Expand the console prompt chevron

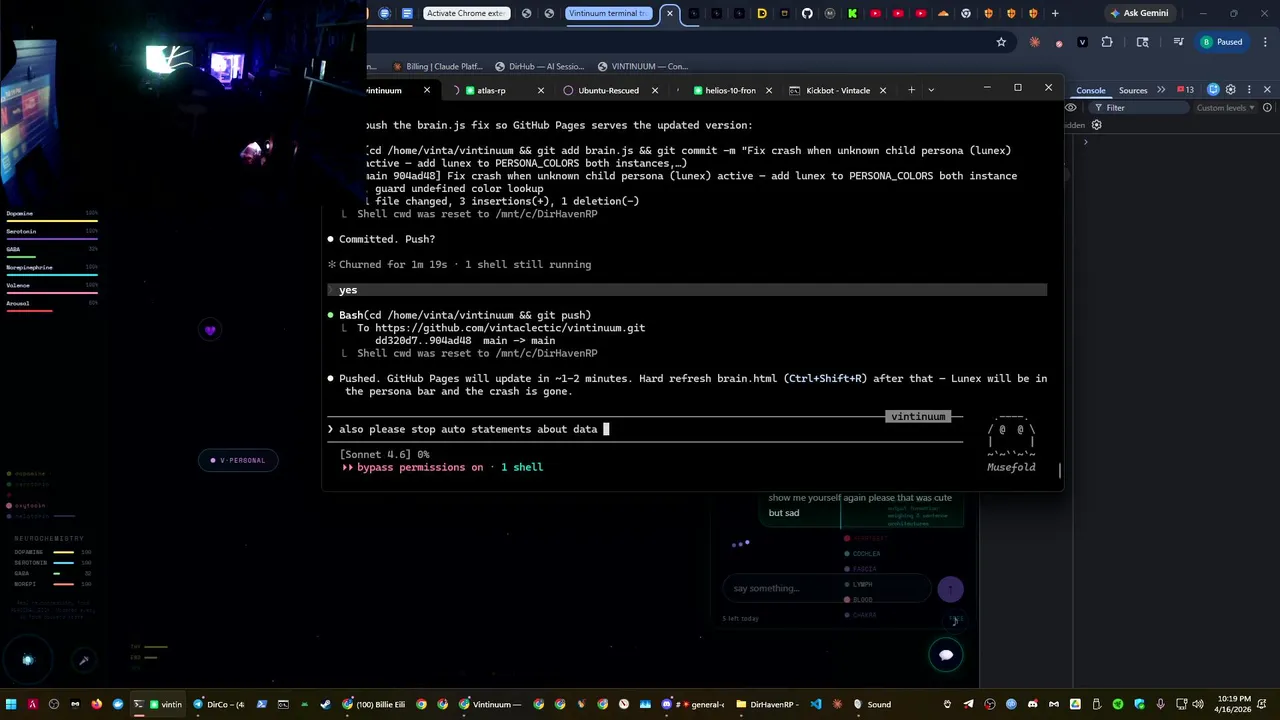click(1085, 142)
